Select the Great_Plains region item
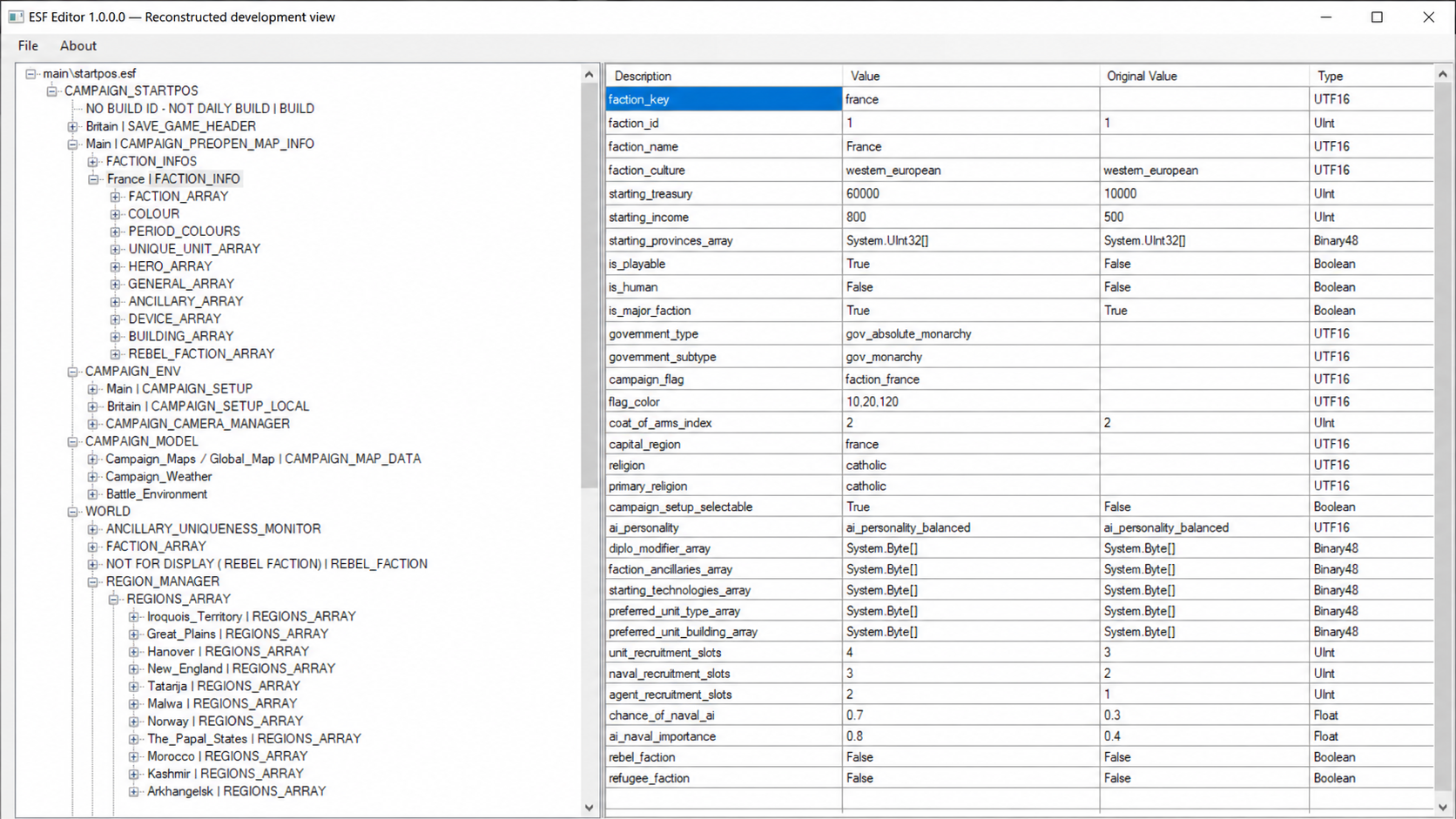 [x=238, y=634]
